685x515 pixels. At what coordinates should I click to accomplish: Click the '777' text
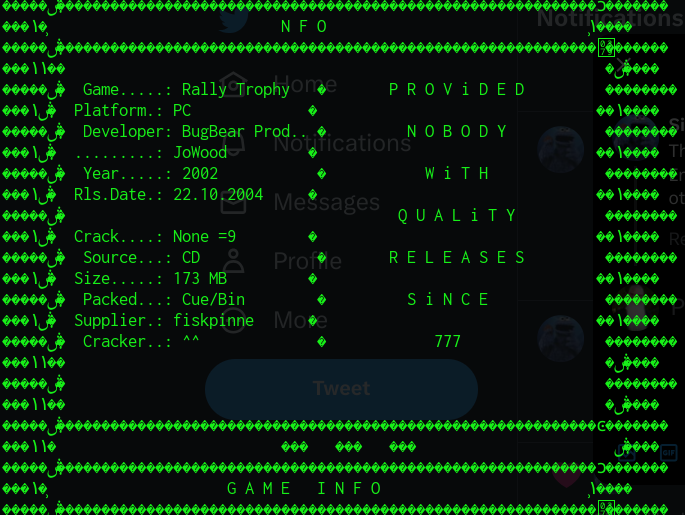[448, 341]
